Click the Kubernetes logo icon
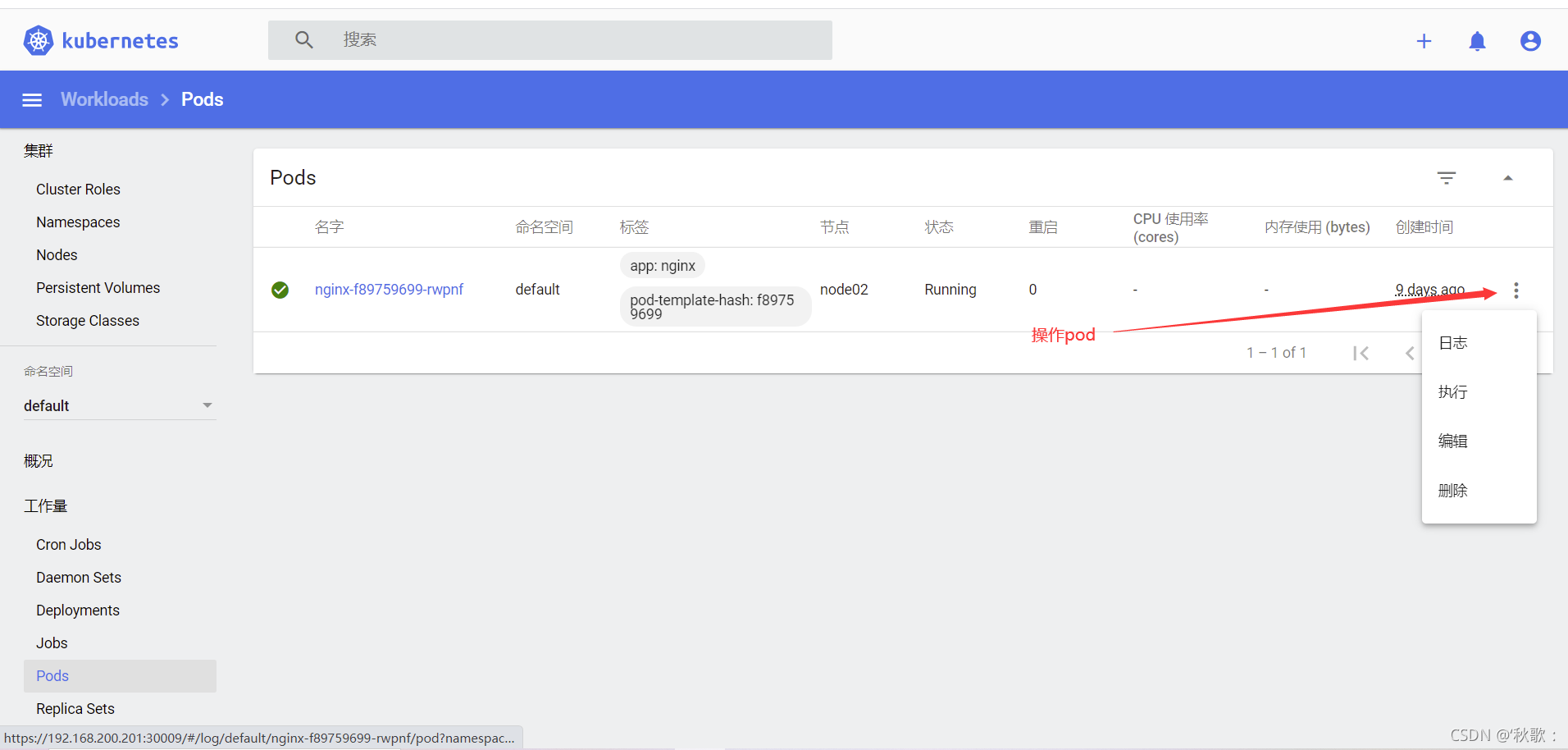This screenshot has width=1568, height=750. [39, 40]
